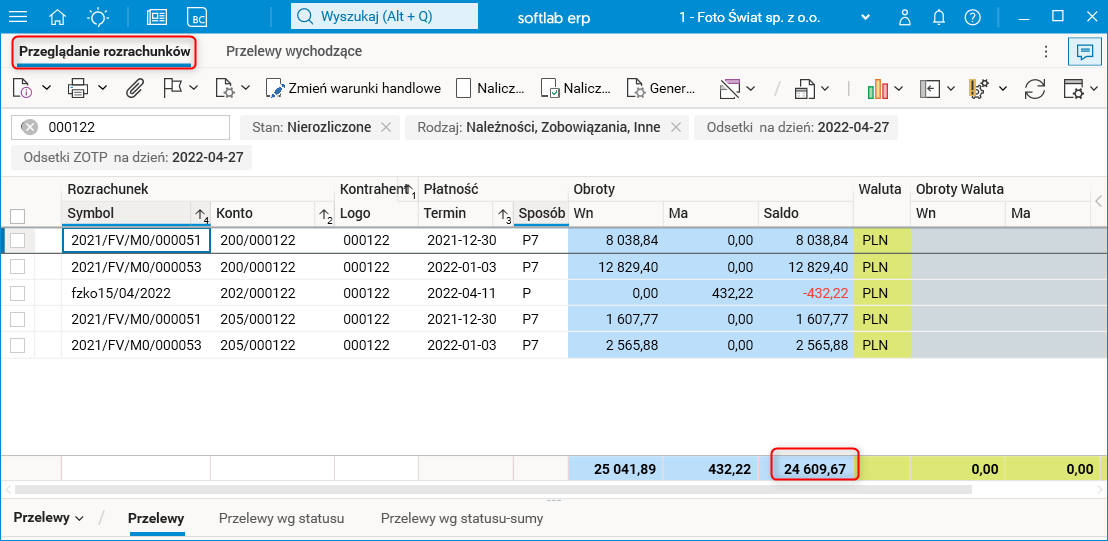
Task: Open the chat comments panel icon
Action: (x=1081, y=51)
